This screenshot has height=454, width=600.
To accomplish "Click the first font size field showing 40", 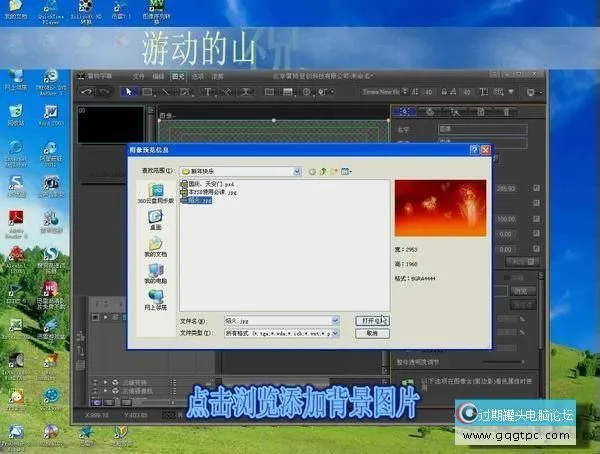I will [x=429, y=92].
